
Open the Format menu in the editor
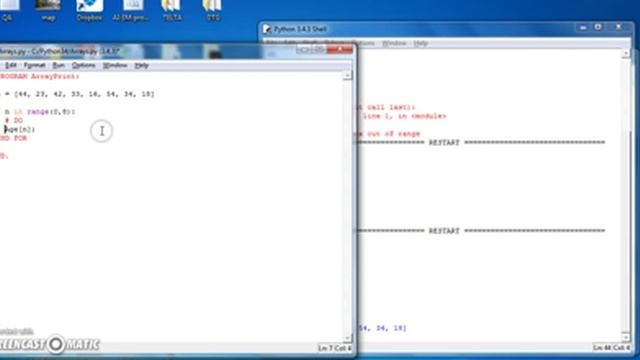(x=34, y=65)
